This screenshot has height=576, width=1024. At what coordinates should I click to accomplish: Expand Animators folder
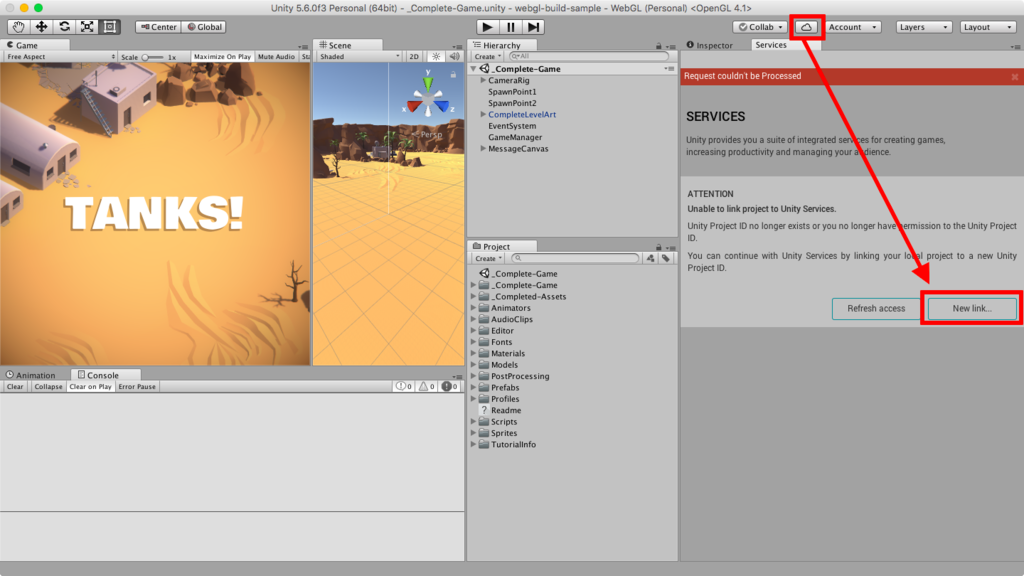pos(473,308)
